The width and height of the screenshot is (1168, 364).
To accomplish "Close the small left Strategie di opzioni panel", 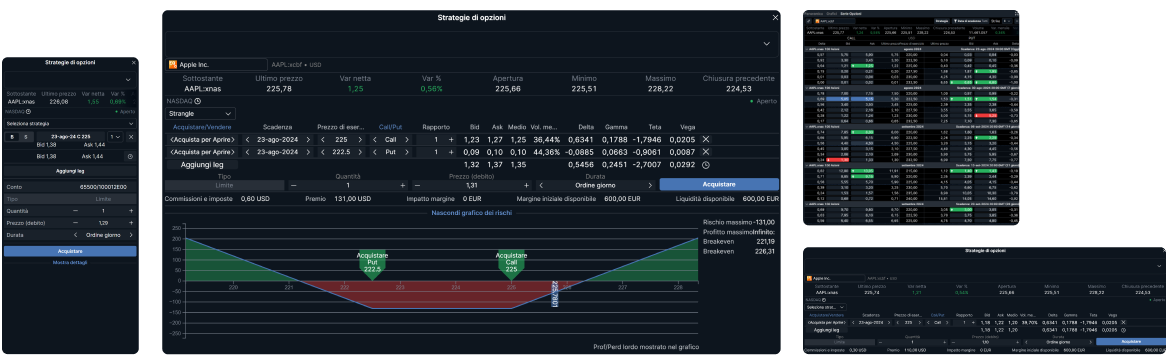I will 134,63.
